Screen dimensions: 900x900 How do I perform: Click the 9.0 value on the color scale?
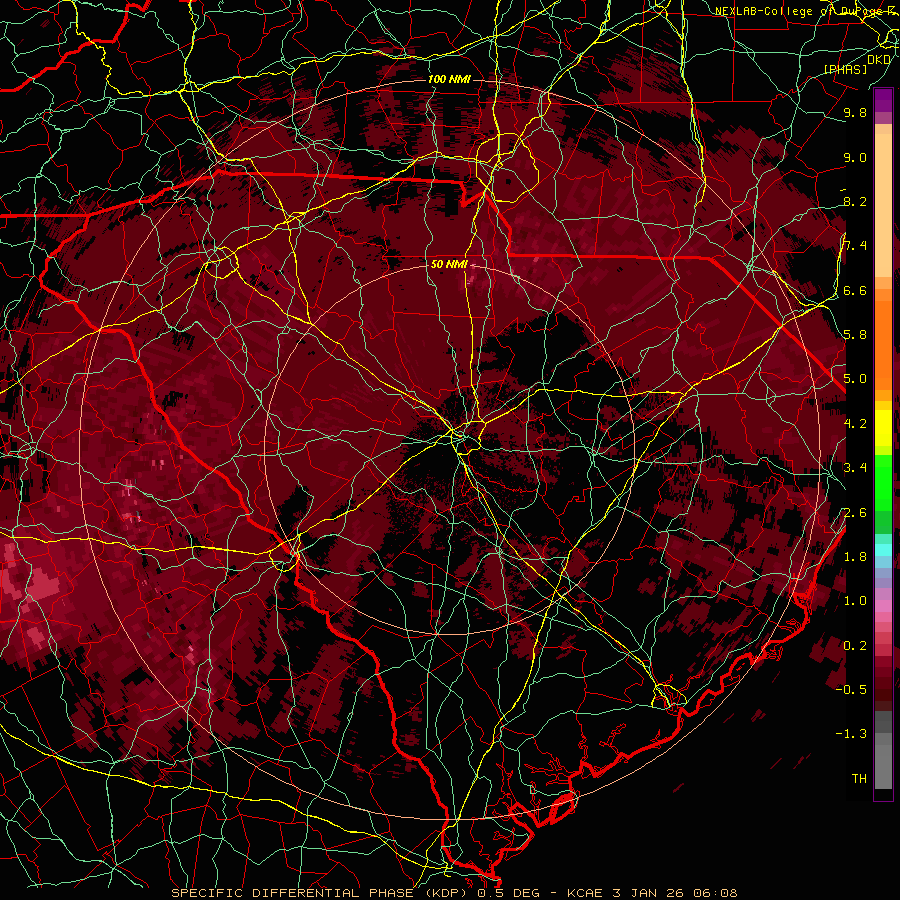pos(855,157)
